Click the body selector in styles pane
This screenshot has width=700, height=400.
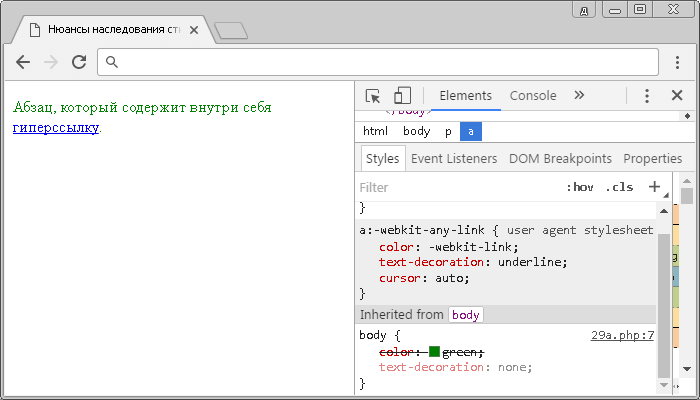coord(373,335)
